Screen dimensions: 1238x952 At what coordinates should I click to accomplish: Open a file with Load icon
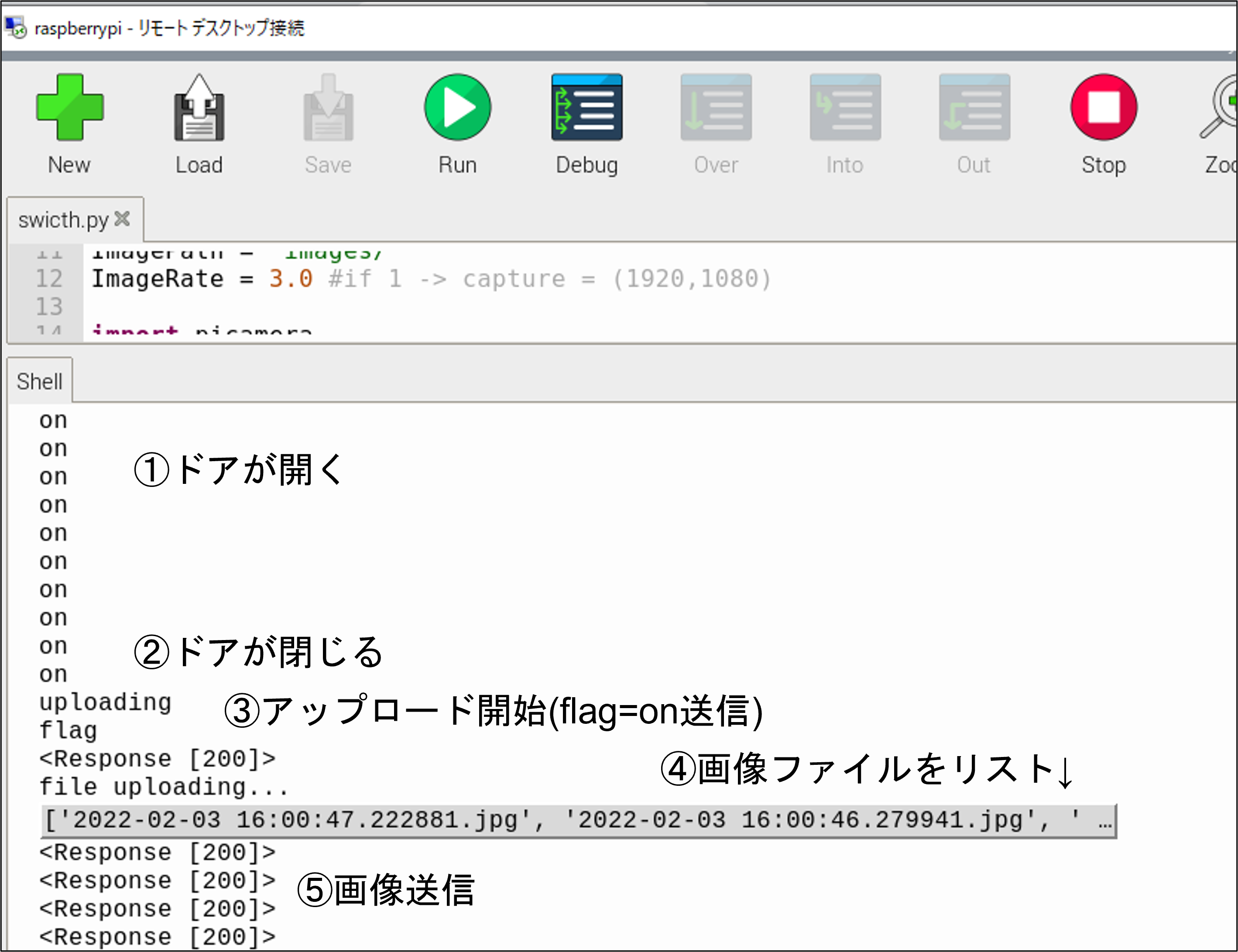coord(199,108)
